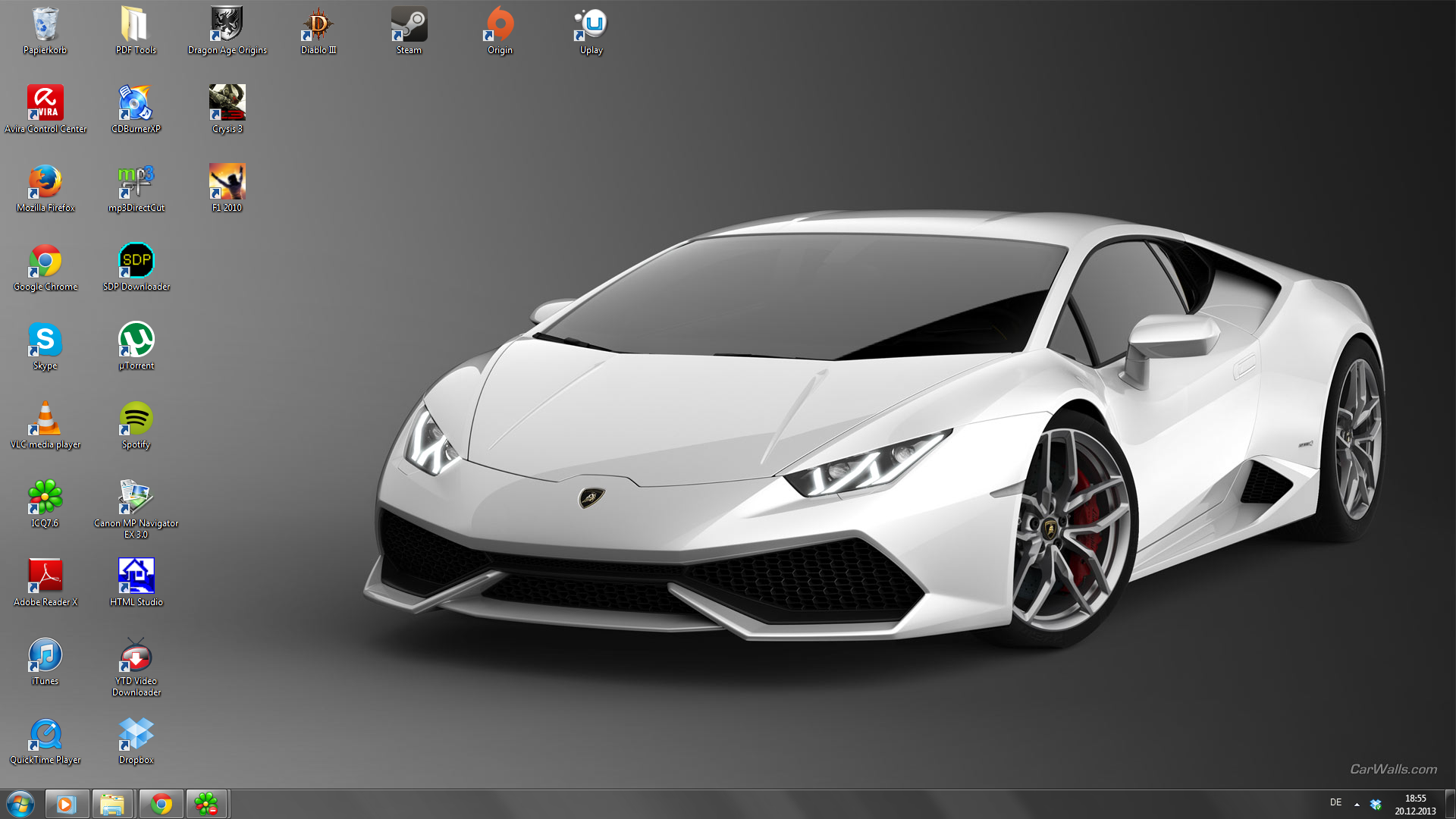Screen dimensions: 1456x819
Task: Open the Uplay desktop shortcut
Action: pyautogui.click(x=591, y=31)
